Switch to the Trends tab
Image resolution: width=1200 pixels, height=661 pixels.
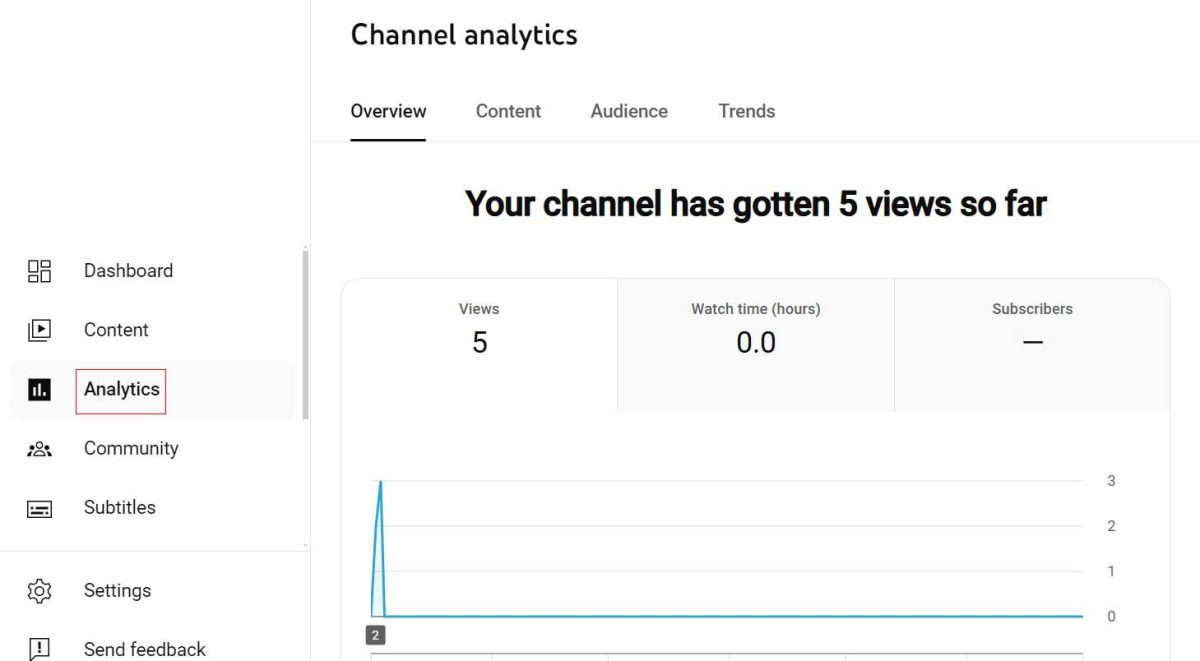(747, 111)
